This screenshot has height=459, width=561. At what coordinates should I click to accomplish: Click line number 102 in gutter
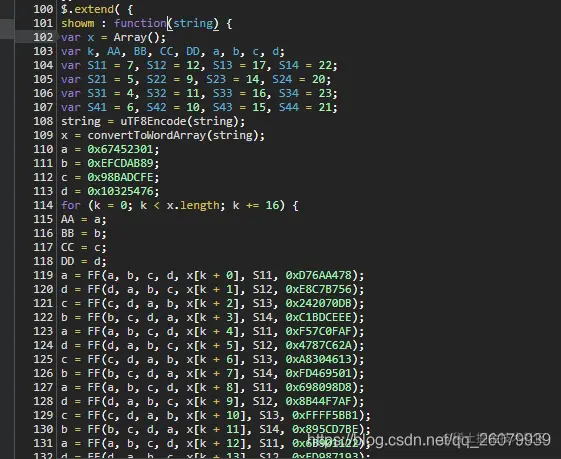pos(43,37)
